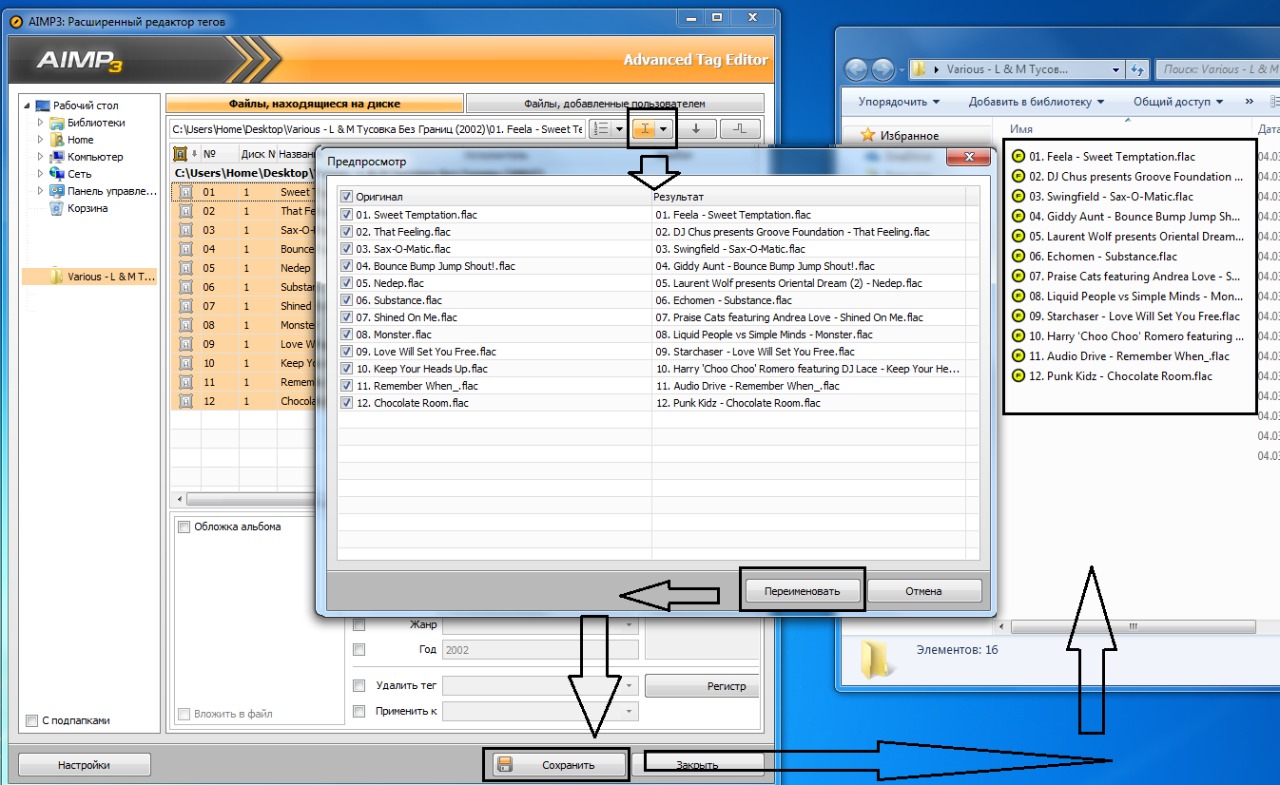Click the file path field in AIMP editor

tap(376, 129)
